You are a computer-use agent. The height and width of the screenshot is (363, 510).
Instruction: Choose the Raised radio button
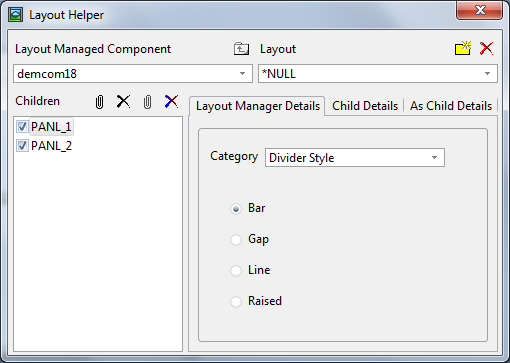[236, 301]
